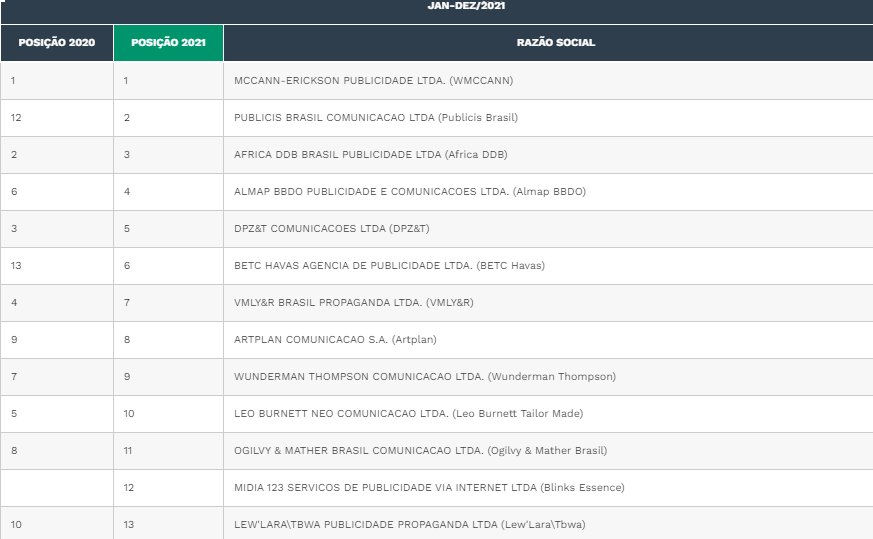Image resolution: width=873 pixels, height=539 pixels.
Task: Select BETC HAVAS AGENCIA DE PUBLICIDADE cell
Action: (x=548, y=266)
